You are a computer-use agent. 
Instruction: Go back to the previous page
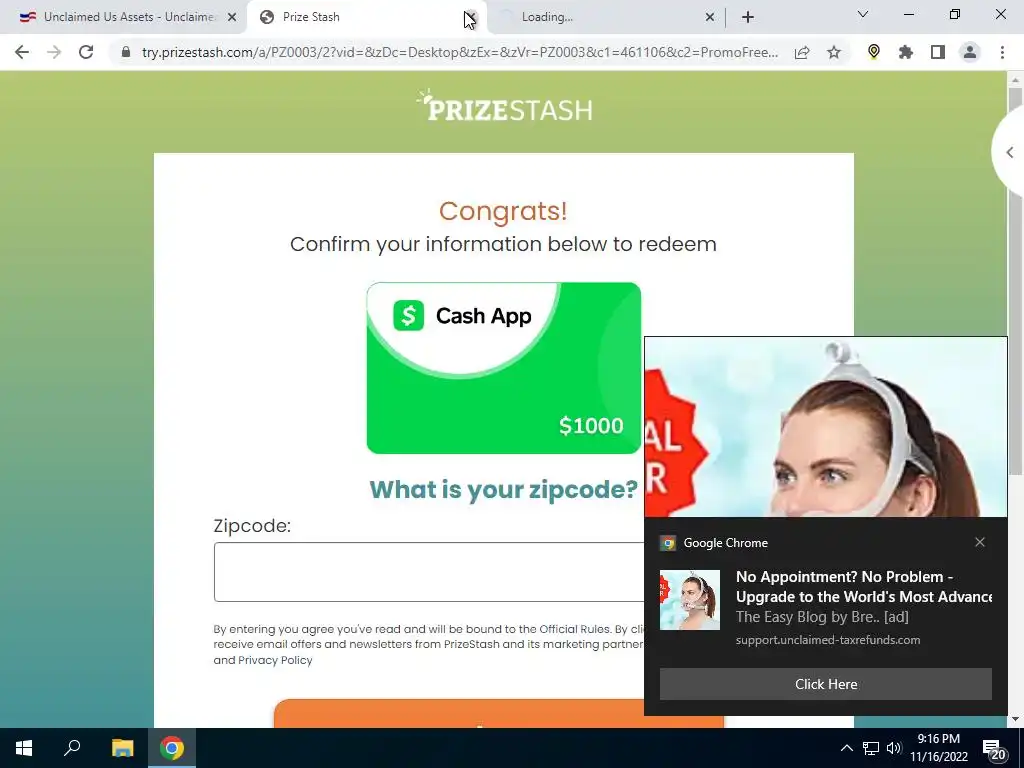point(22,52)
